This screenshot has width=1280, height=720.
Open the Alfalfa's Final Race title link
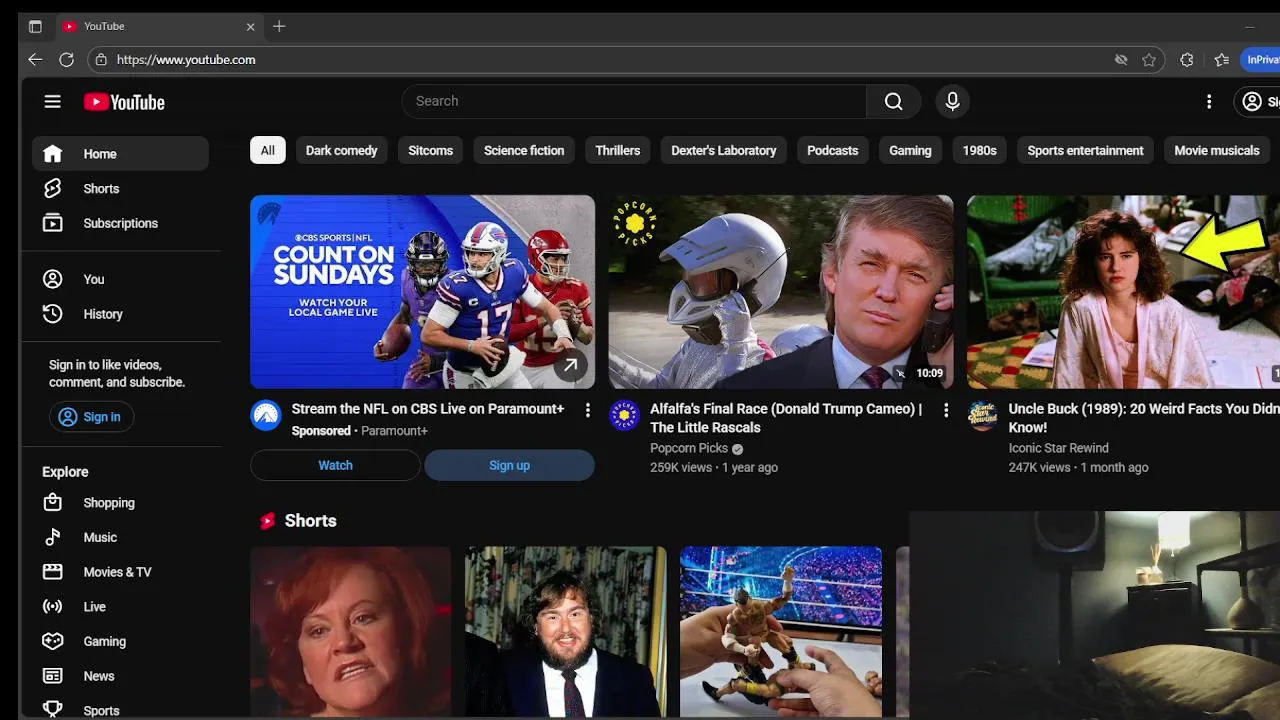click(x=786, y=418)
